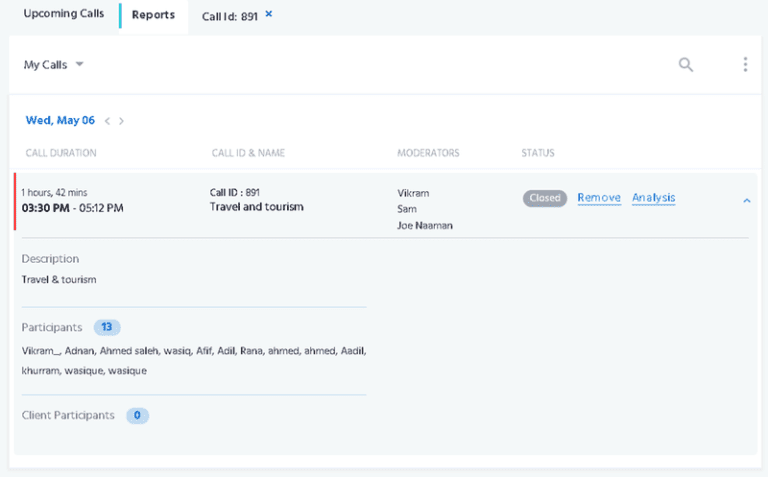The image size is (768, 477).
Task: Open the Analysis link
Action: 653,198
